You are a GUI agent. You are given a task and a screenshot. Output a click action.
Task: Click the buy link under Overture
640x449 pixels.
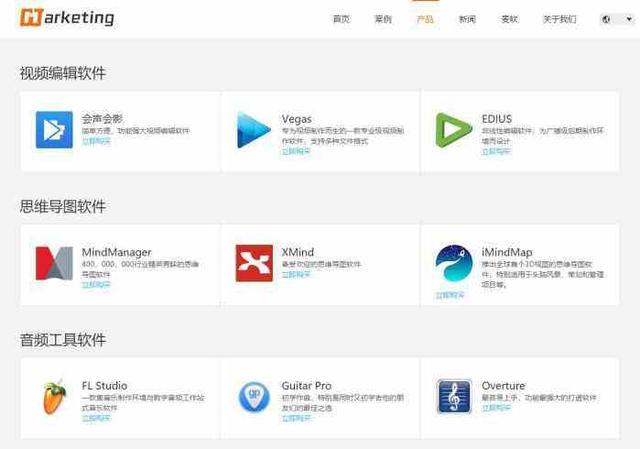496,408
